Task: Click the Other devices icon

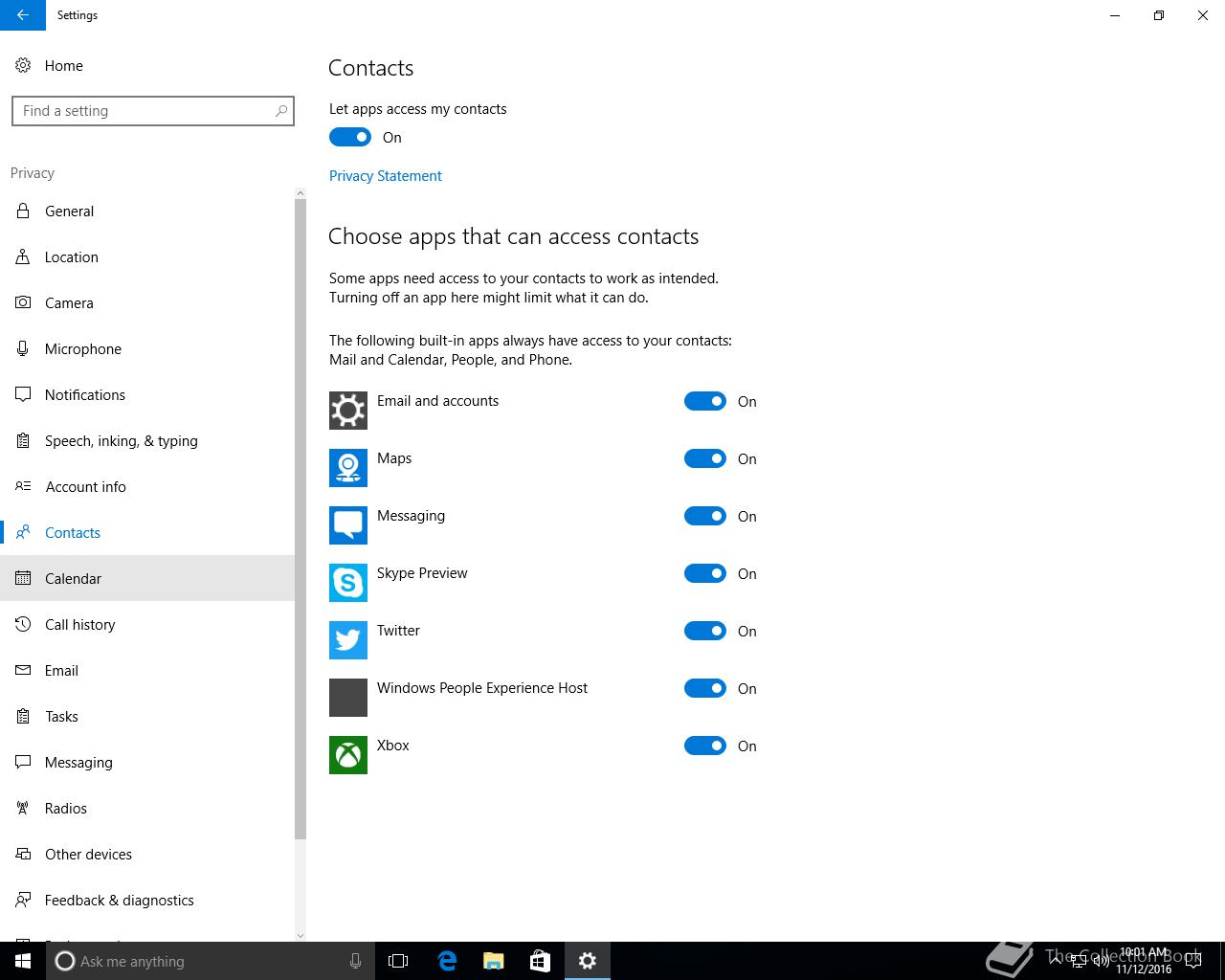Action: tap(23, 855)
